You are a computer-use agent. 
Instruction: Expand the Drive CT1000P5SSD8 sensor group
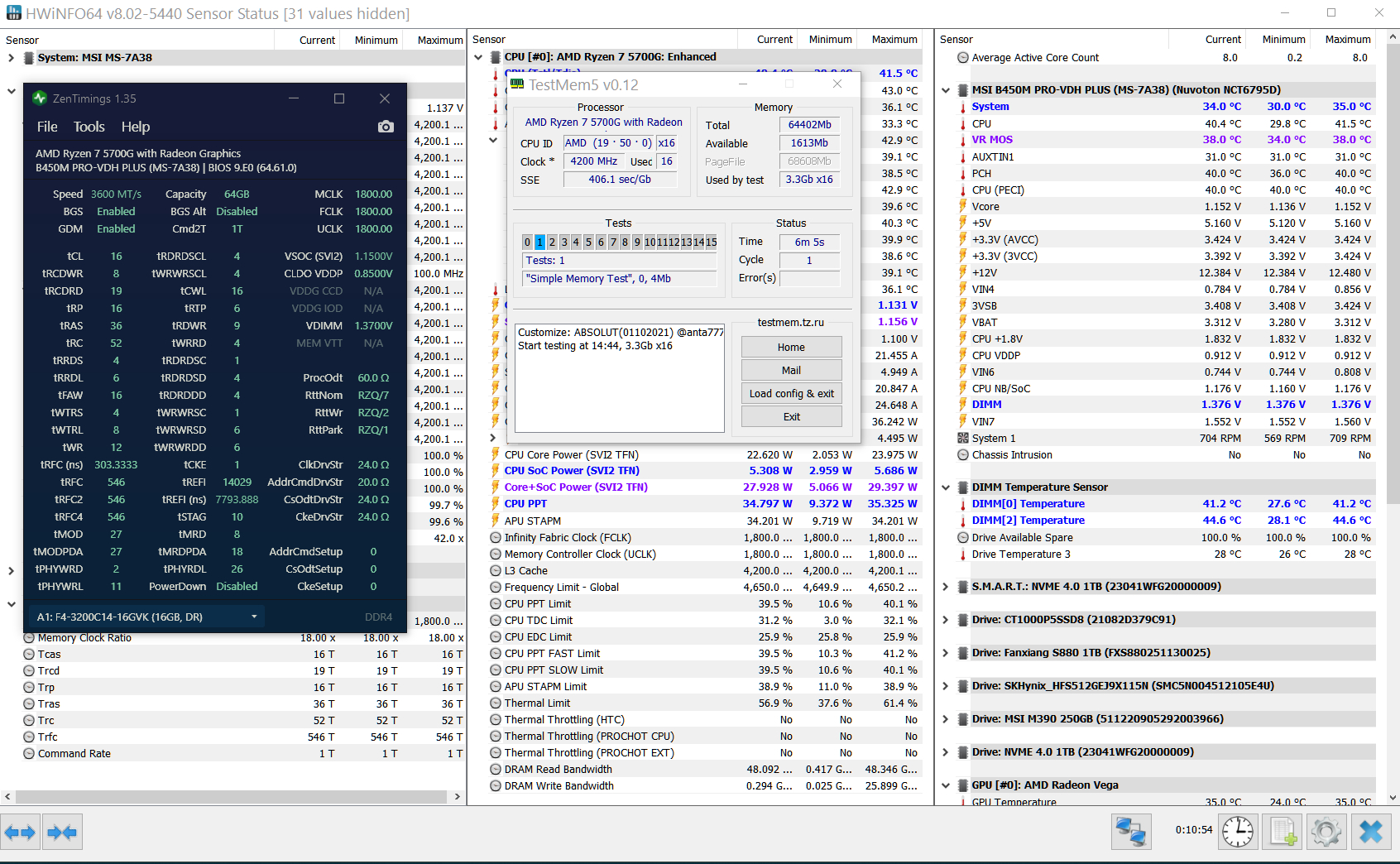(946, 620)
